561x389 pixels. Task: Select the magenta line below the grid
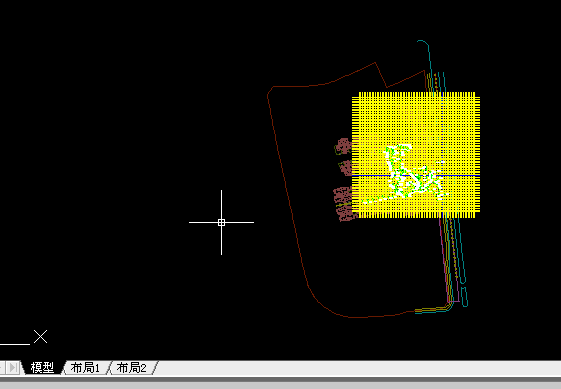tap(444, 258)
